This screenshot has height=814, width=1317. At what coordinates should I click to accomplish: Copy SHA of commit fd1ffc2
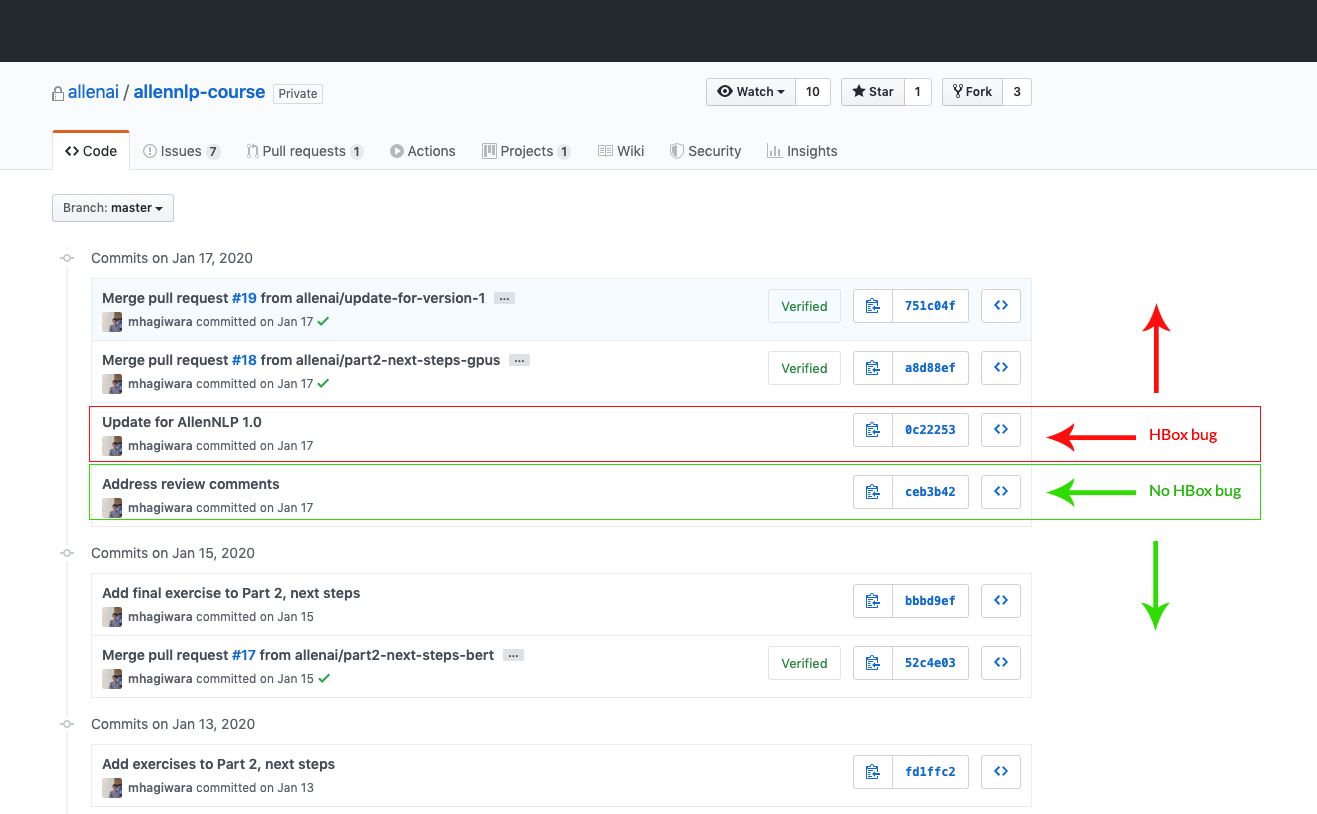coord(873,771)
